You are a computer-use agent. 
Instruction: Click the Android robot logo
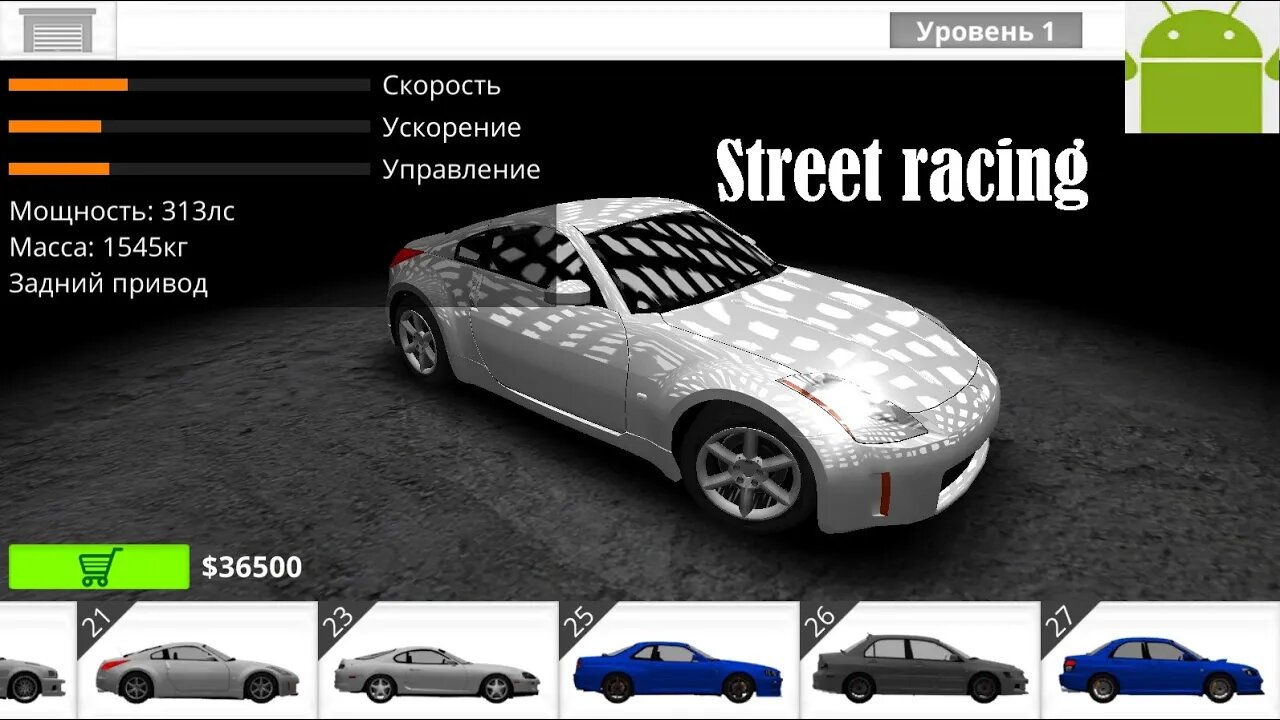[1202, 67]
